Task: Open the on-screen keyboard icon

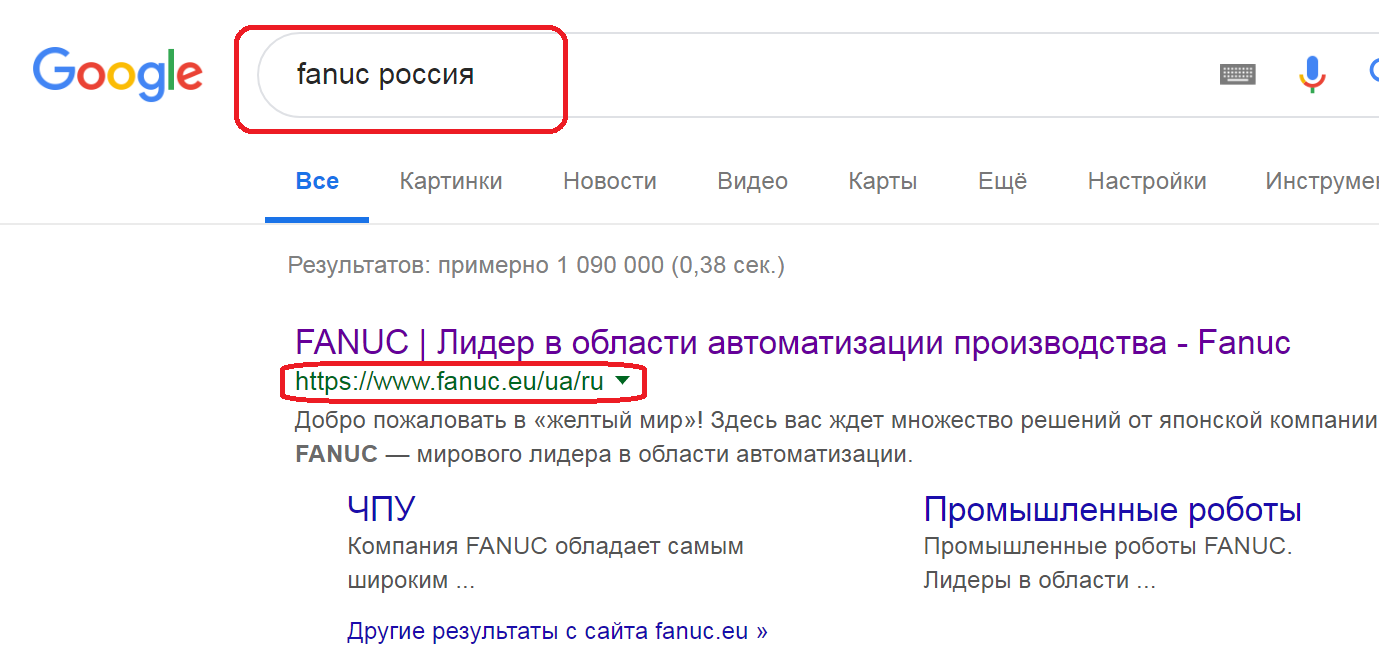Action: [1238, 74]
